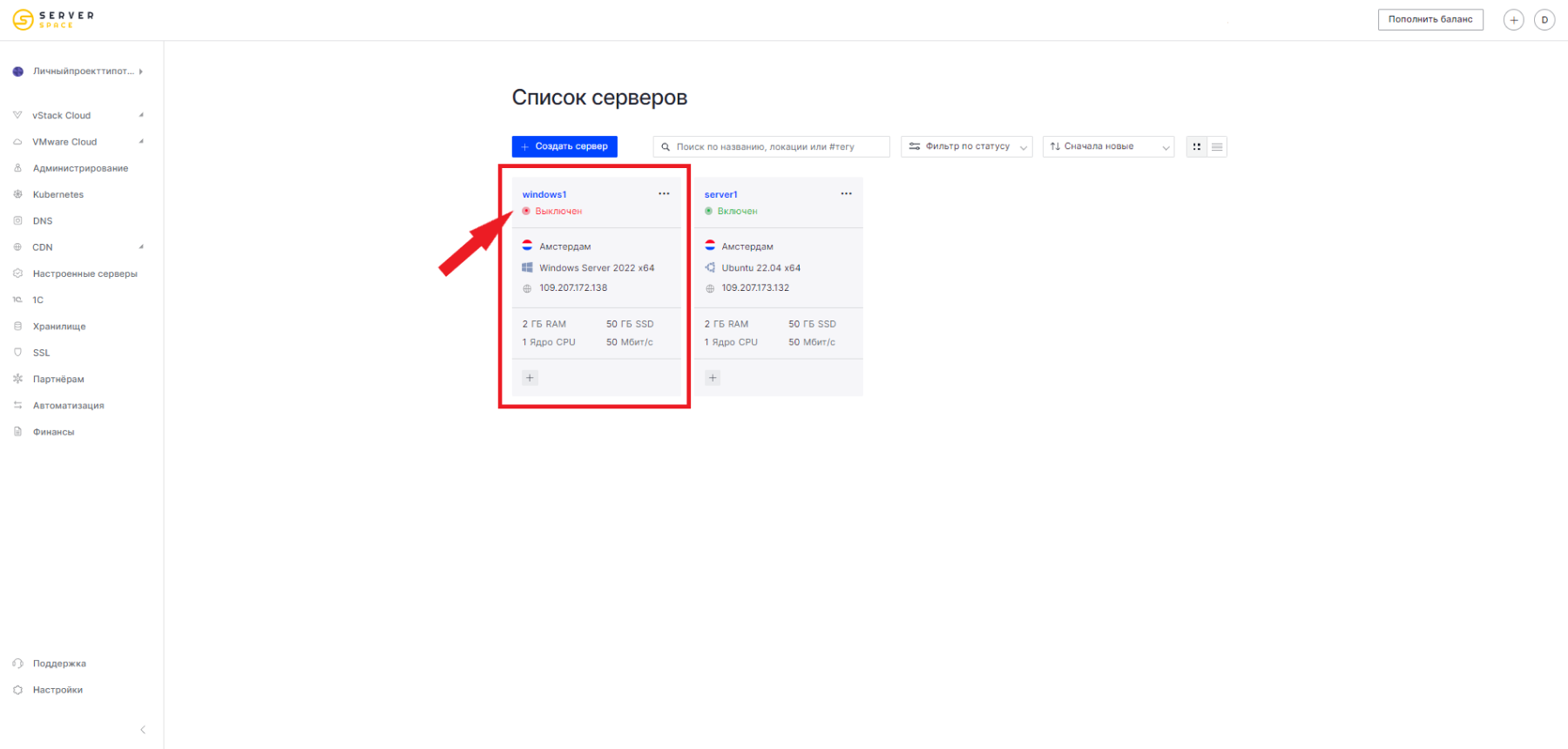Viewport: 1568px width, 749px height.
Task: Open Хранилище section
Action: 59,327
